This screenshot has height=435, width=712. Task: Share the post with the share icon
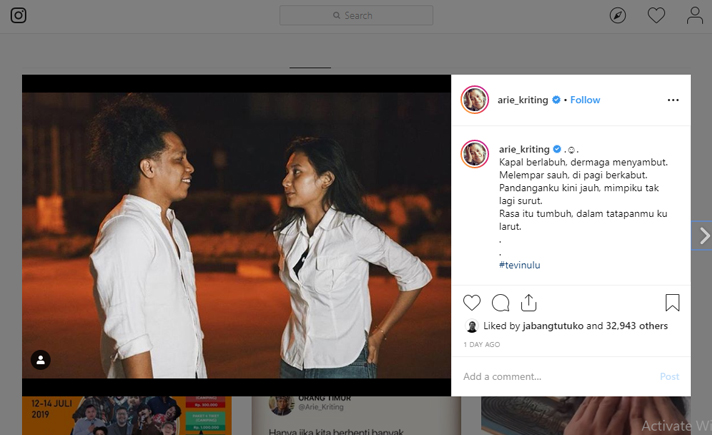click(529, 303)
